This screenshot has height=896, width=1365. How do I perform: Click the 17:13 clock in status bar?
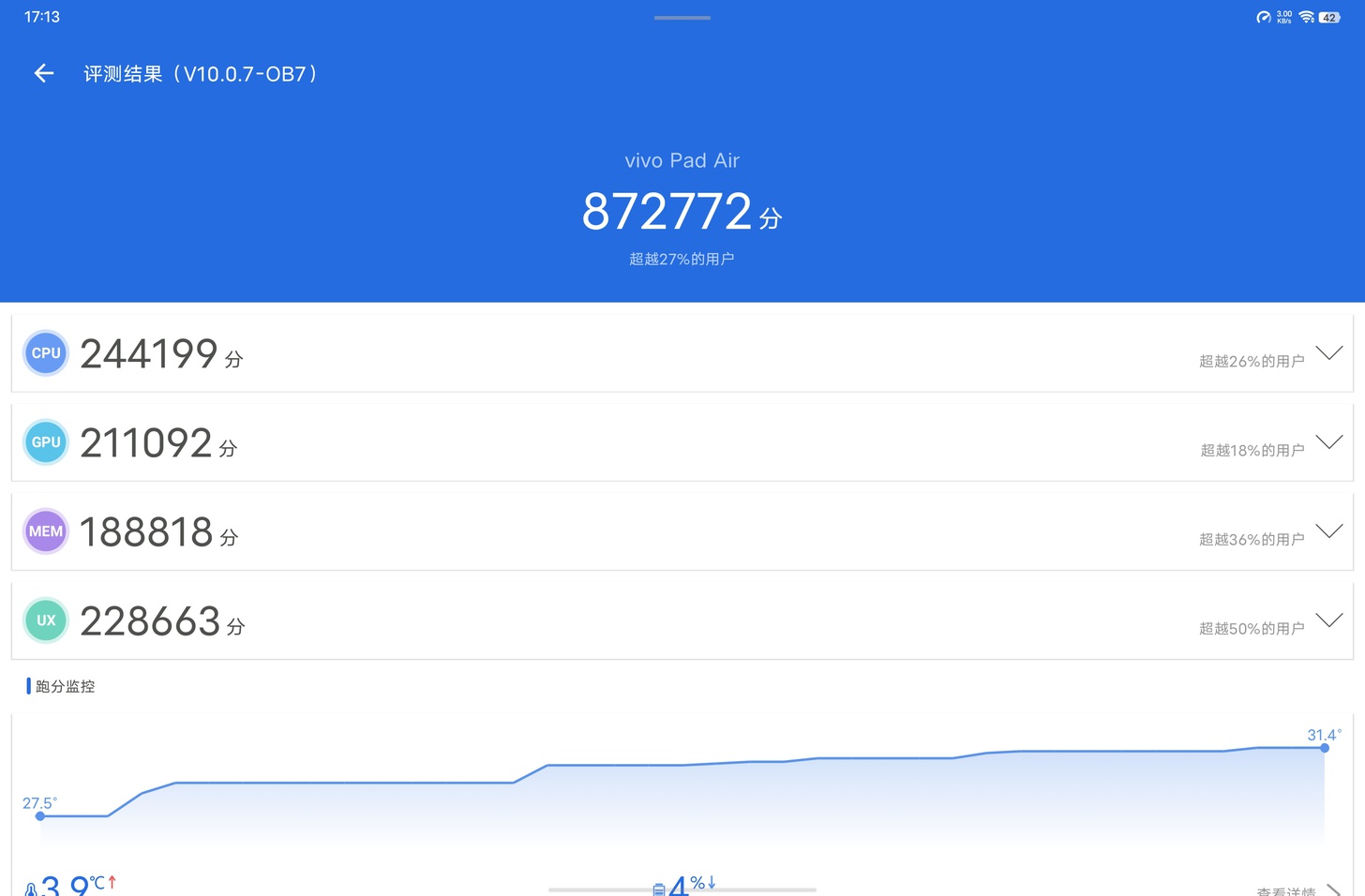pyautogui.click(x=42, y=17)
